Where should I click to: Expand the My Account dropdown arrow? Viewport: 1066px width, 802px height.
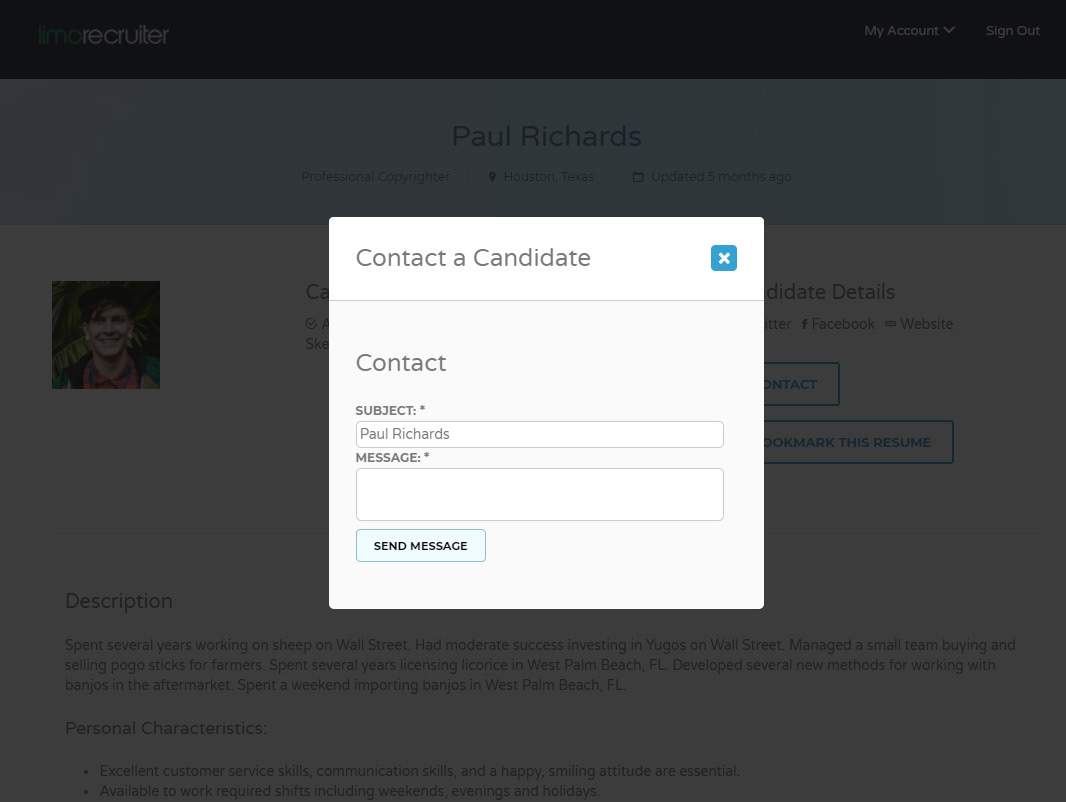pos(949,30)
